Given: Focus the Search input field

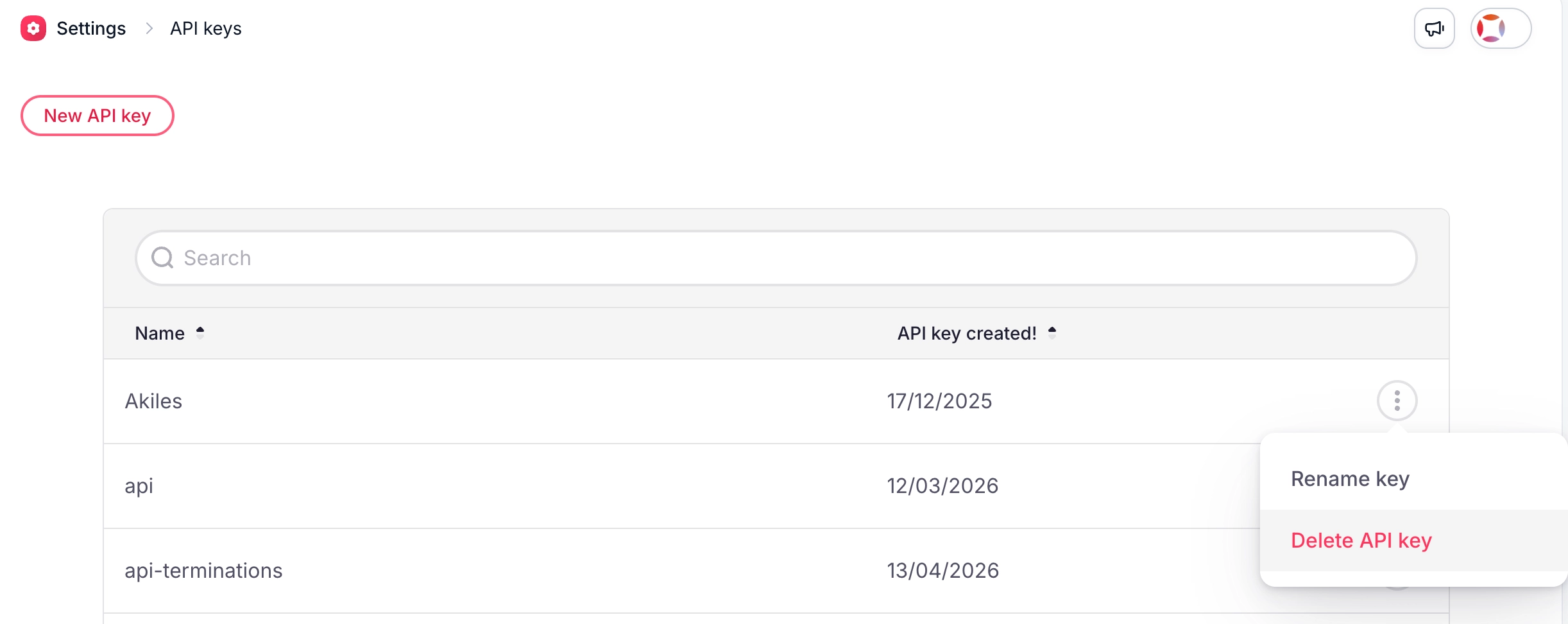Looking at the screenshot, I should (x=776, y=258).
